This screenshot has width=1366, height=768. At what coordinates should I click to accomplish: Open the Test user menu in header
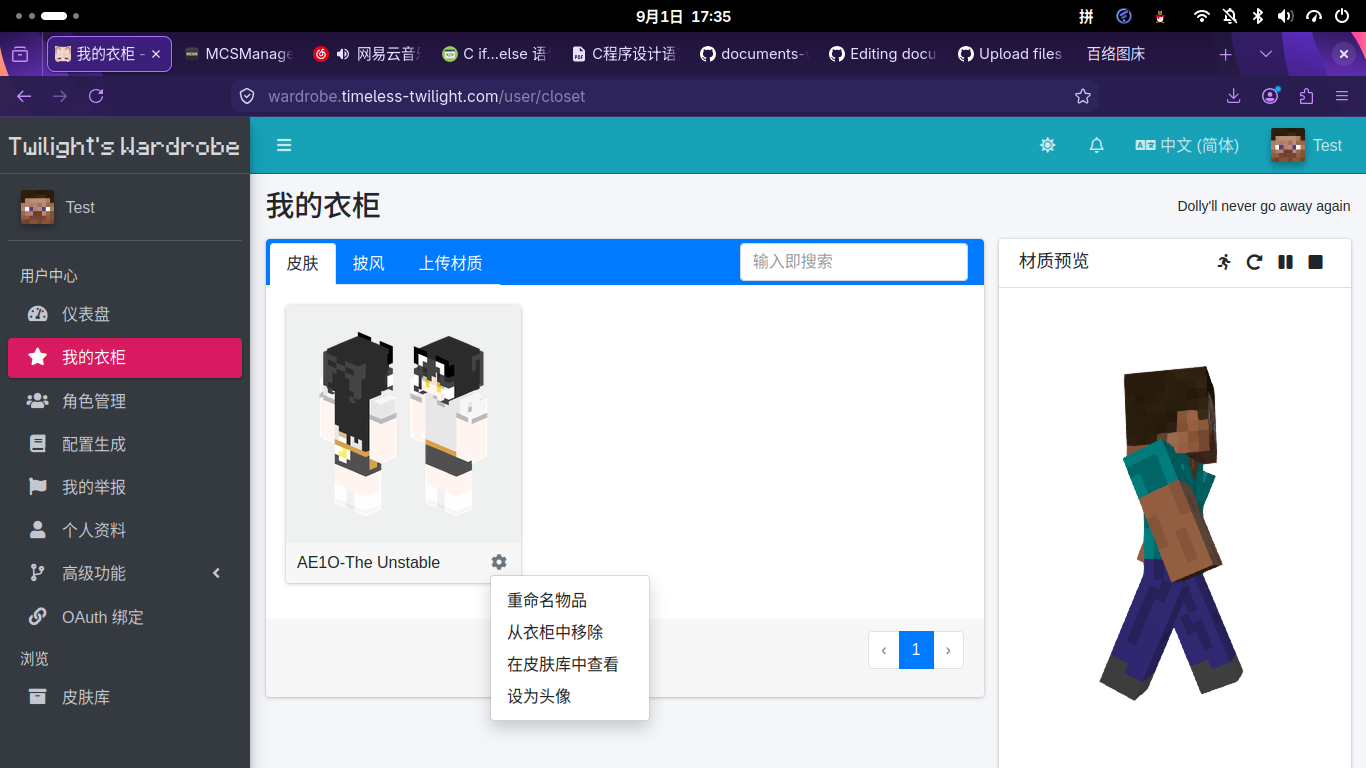[1306, 145]
